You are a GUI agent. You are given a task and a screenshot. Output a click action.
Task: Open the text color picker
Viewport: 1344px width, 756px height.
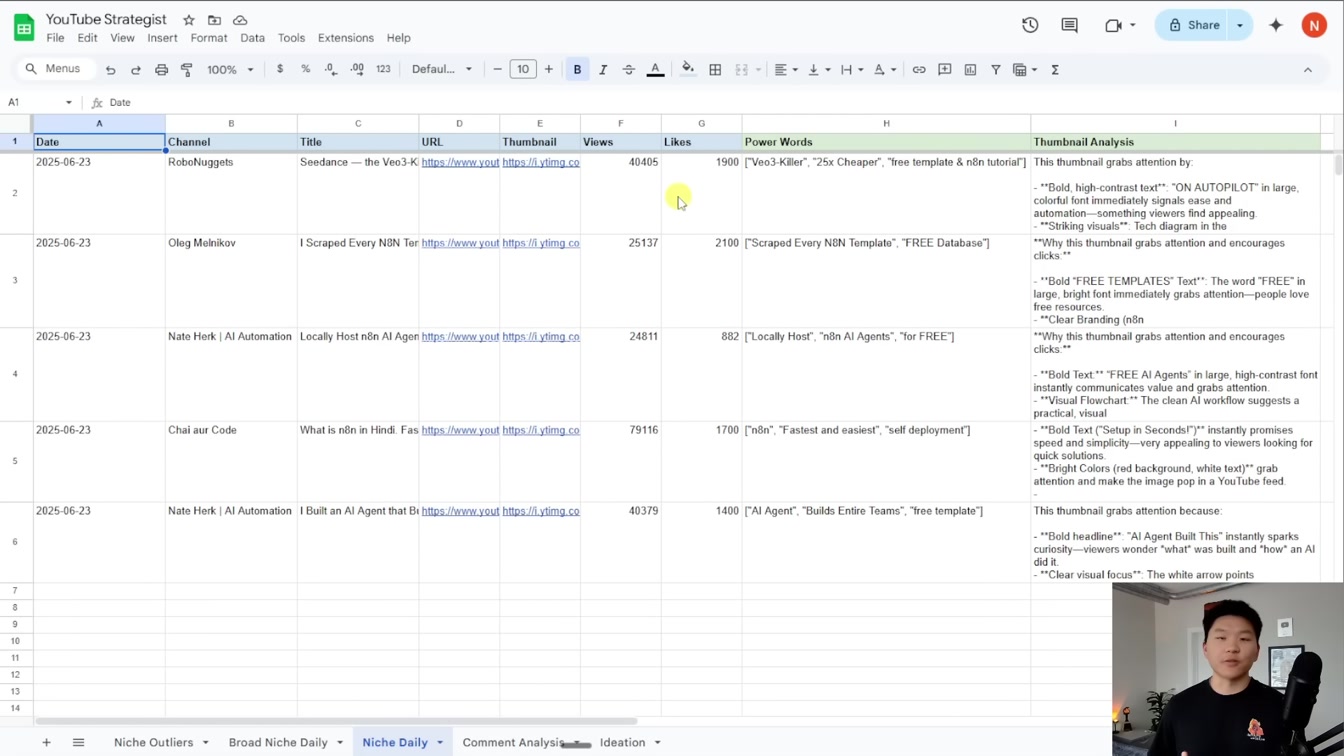coord(656,70)
